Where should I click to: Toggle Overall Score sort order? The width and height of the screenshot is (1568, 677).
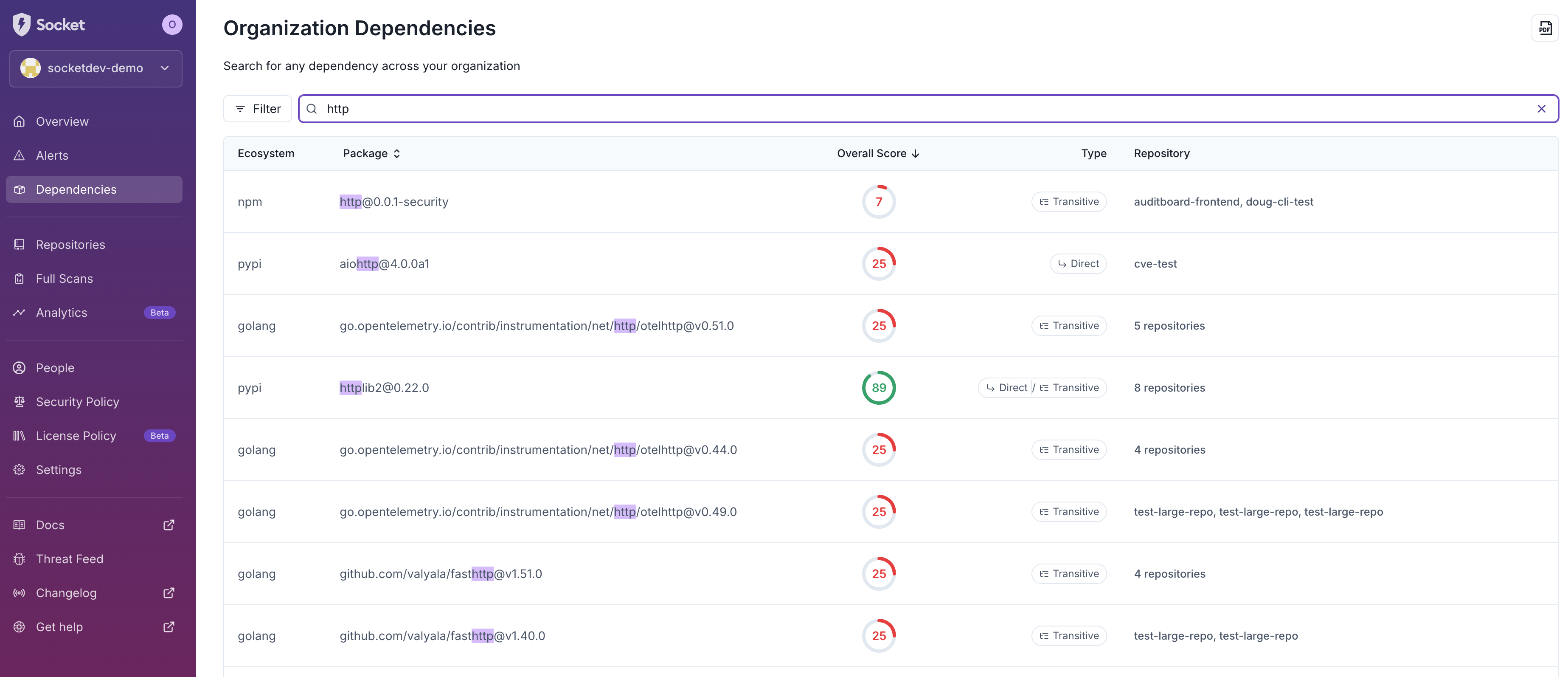(877, 153)
